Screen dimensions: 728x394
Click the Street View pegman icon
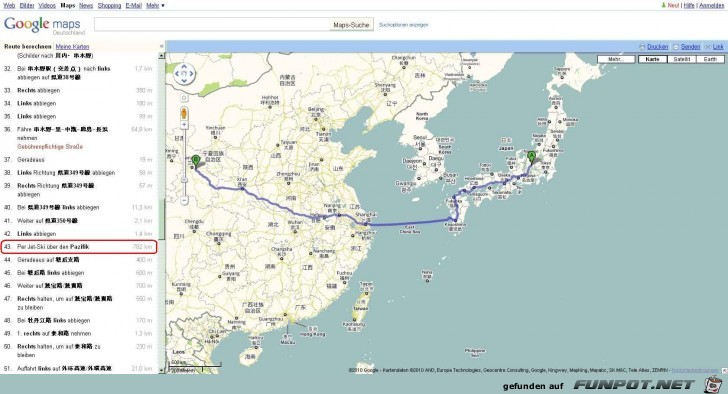tap(184, 113)
